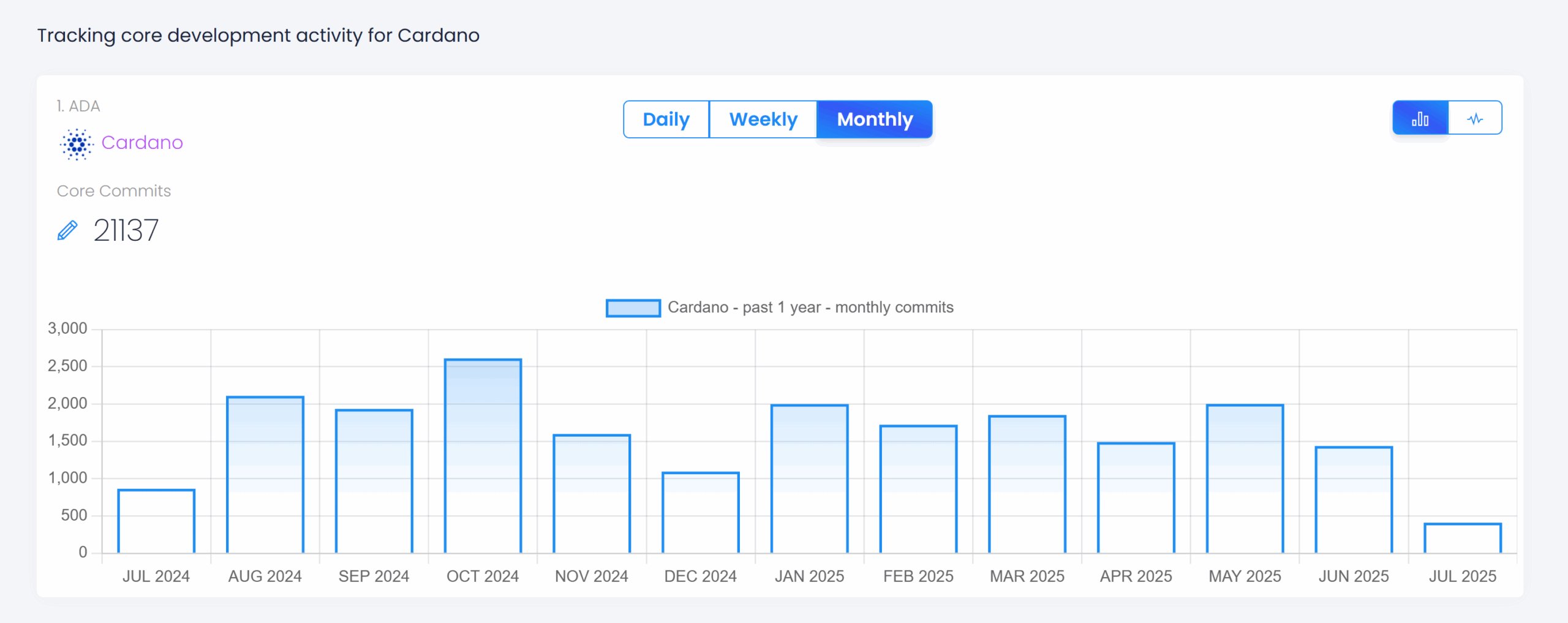This screenshot has width=1568, height=623.
Task: Click the JUN 2025 bar
Action: click(1354, 500)
